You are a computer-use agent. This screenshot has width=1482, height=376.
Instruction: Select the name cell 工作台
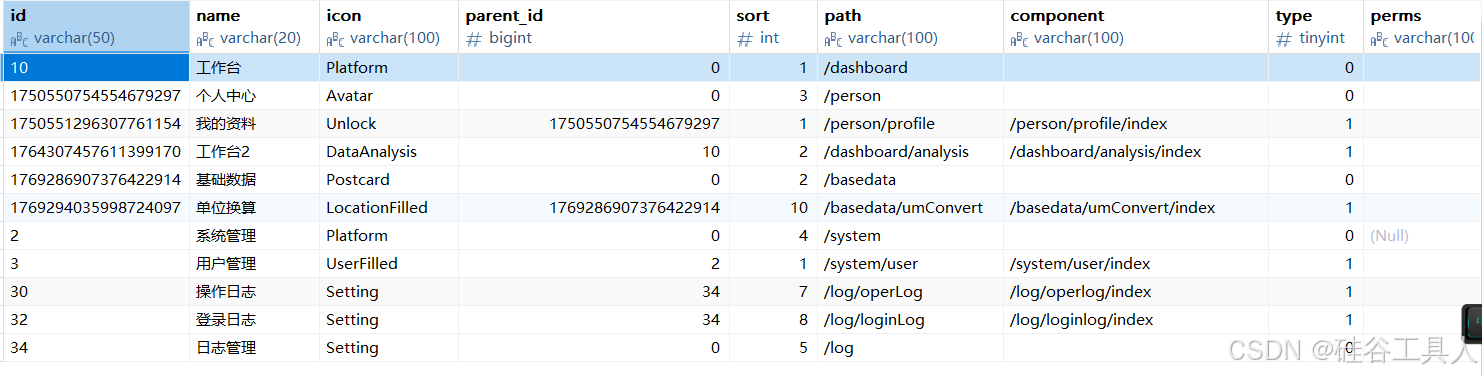(254, 68)
